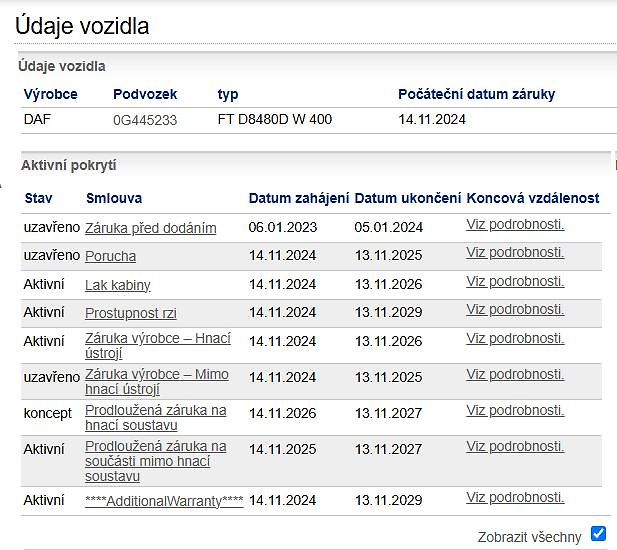Click the Zobrazit všechny label
617x550 pixels.
click(529, 537)
